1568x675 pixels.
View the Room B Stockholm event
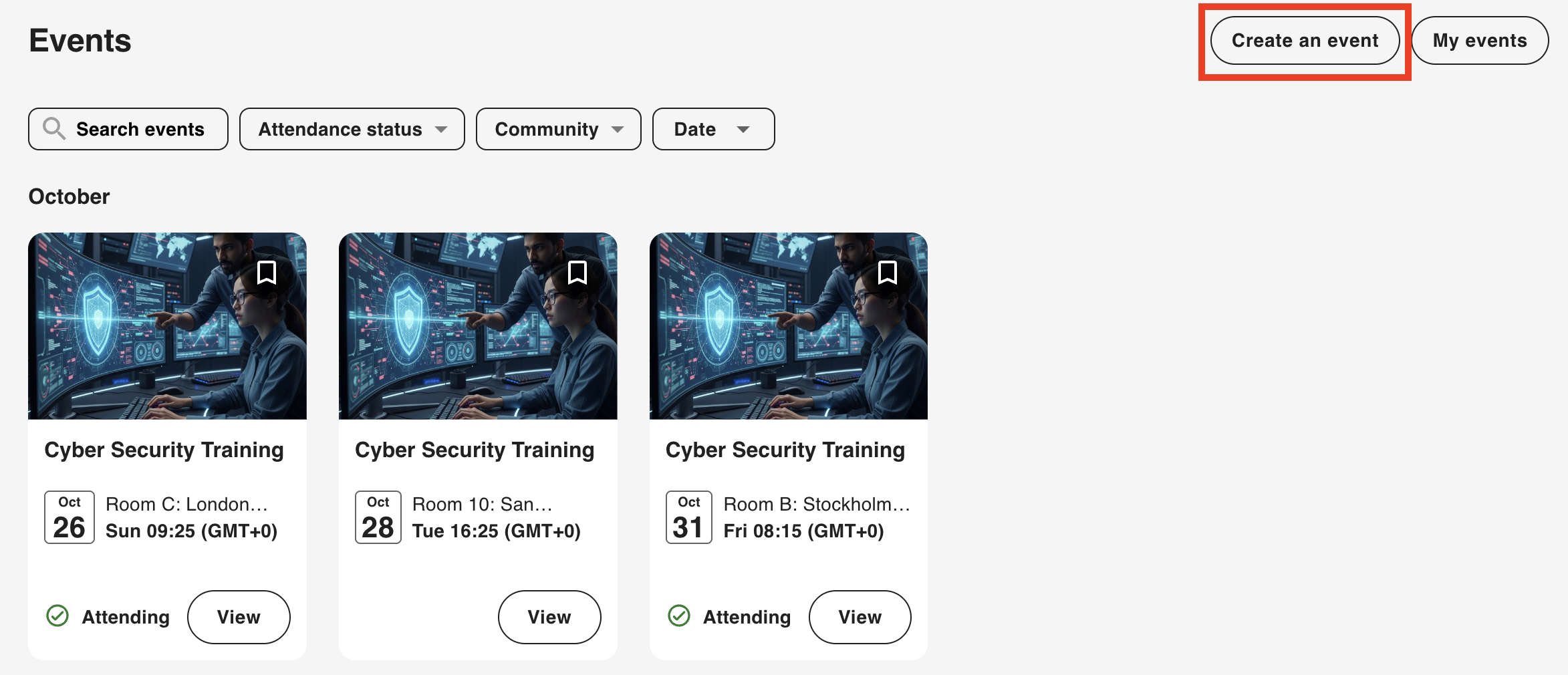[x=860, y=617]
